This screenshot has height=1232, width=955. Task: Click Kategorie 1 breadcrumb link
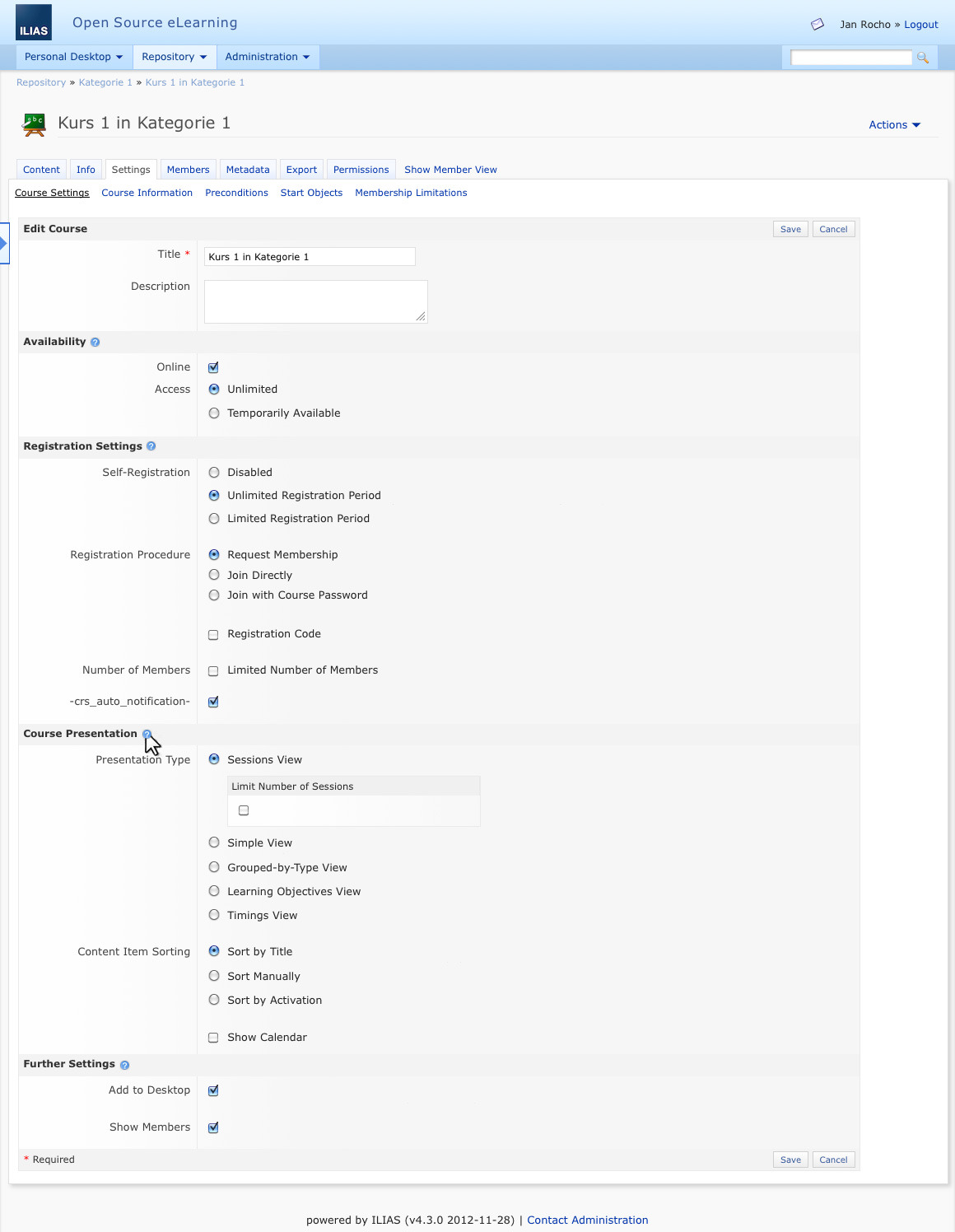(105, 82)
